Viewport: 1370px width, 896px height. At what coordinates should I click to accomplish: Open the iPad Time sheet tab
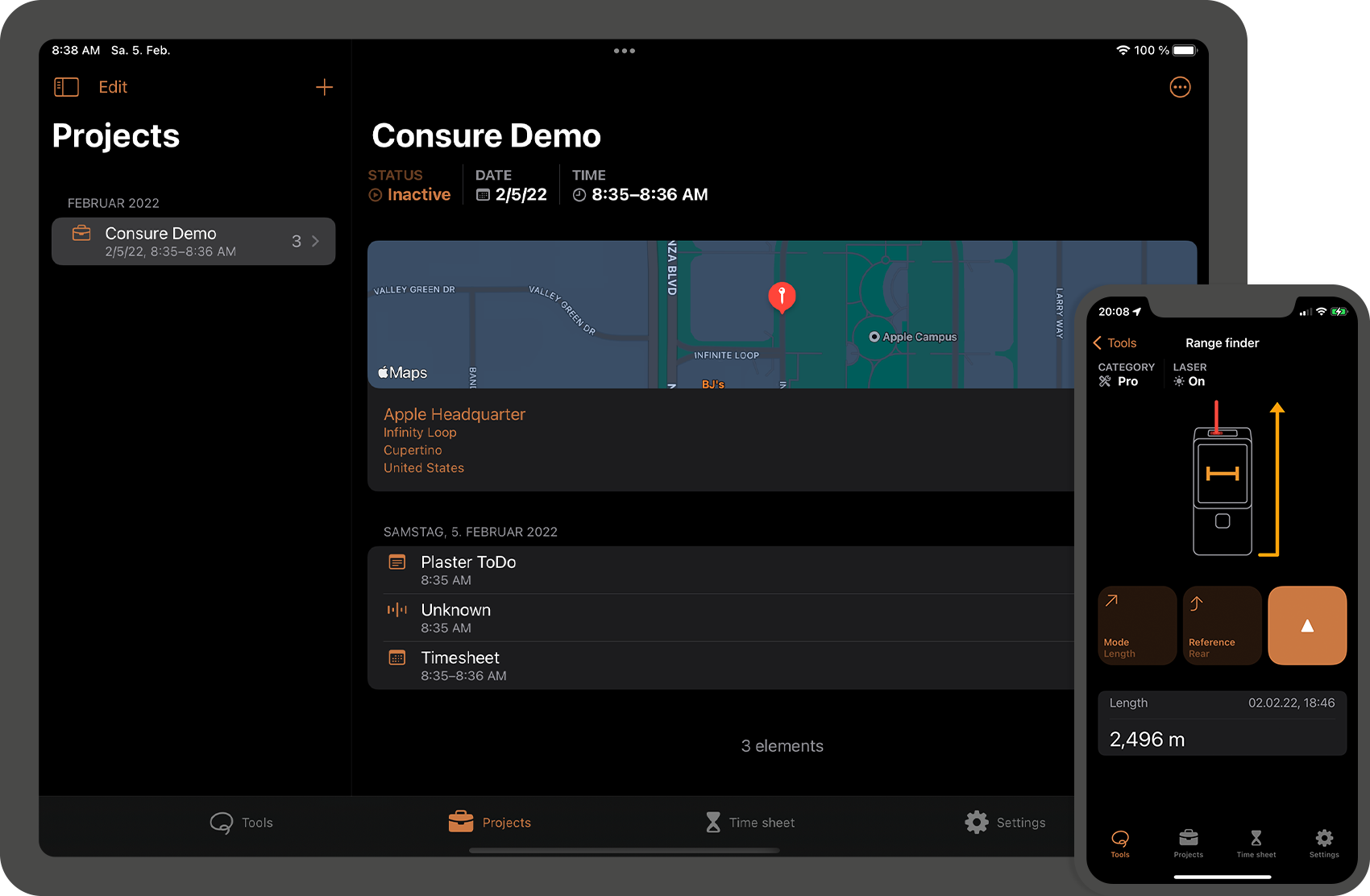tap(749, 822)
